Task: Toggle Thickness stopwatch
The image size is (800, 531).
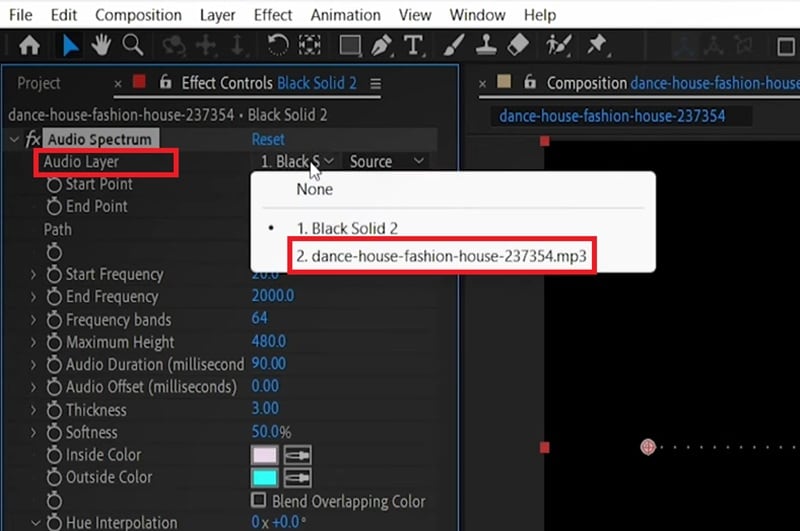Action: (x=54, y=410)
